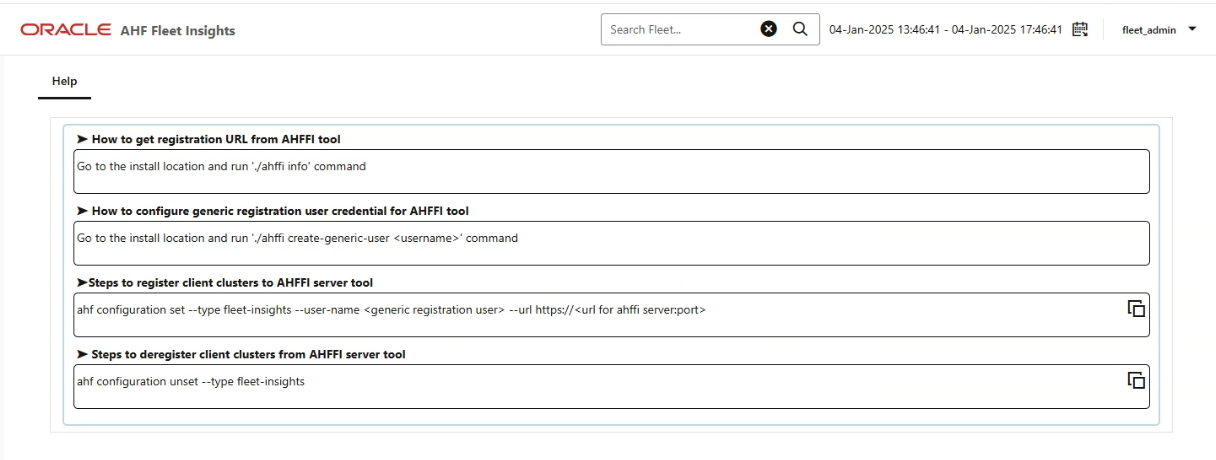This screenshot has height=460, width=1216.
Task: Click the 'ahf configuration unset --type fleet-insights' text
Action: point(191,381)
